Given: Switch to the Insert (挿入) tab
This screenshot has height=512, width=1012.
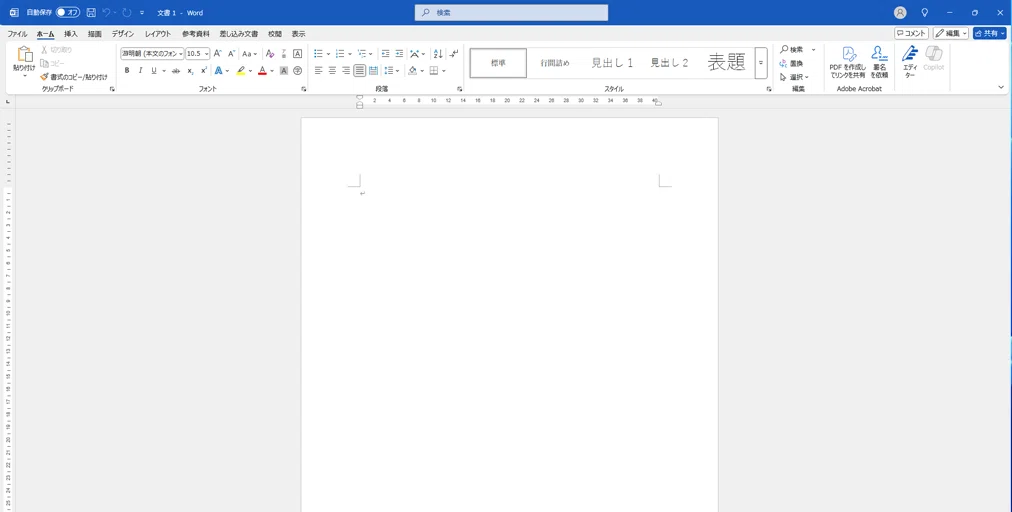Looking at the screenshot, I should pos(70,34).
